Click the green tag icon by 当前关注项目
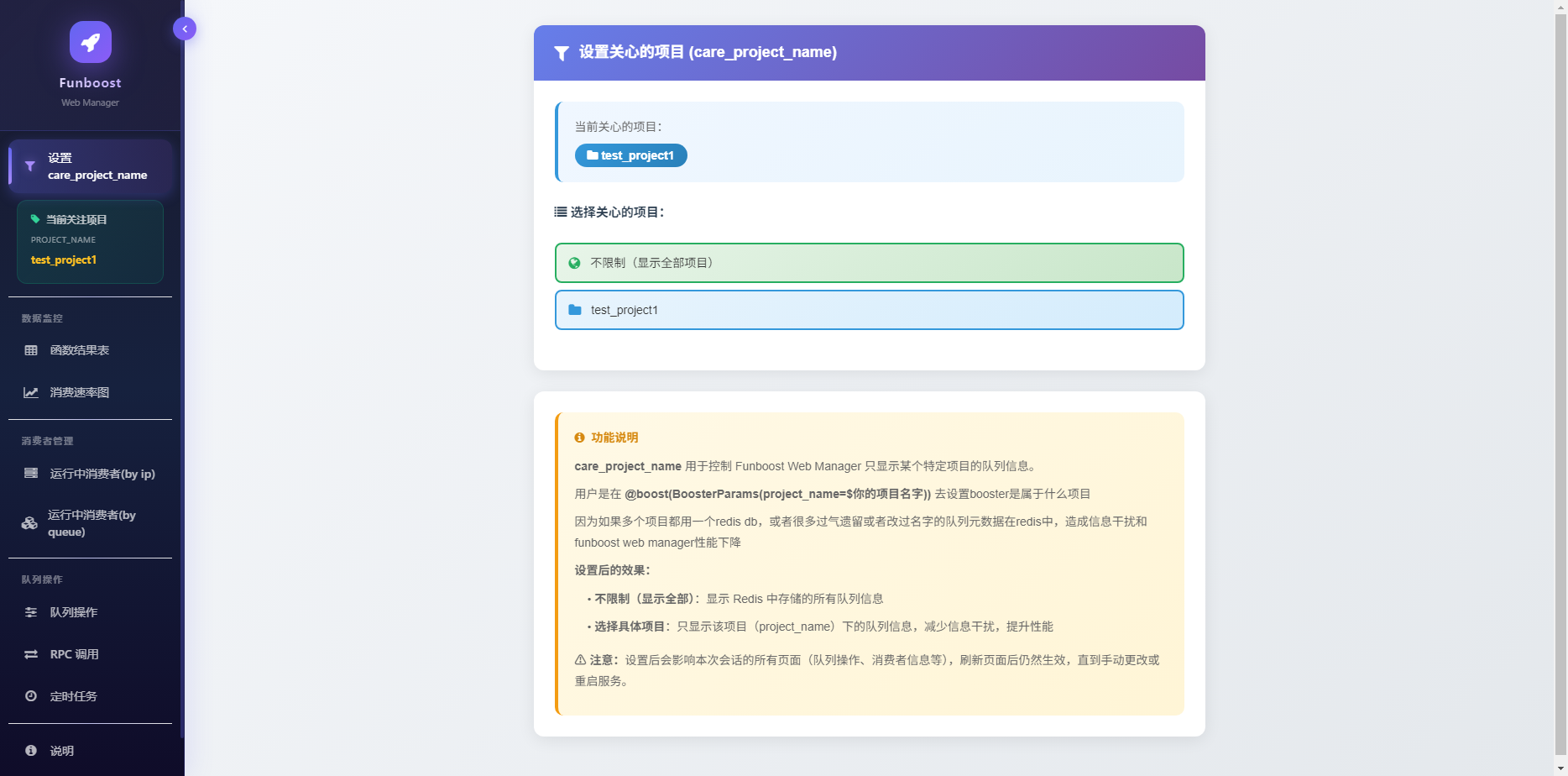 (x=35, y=219)
